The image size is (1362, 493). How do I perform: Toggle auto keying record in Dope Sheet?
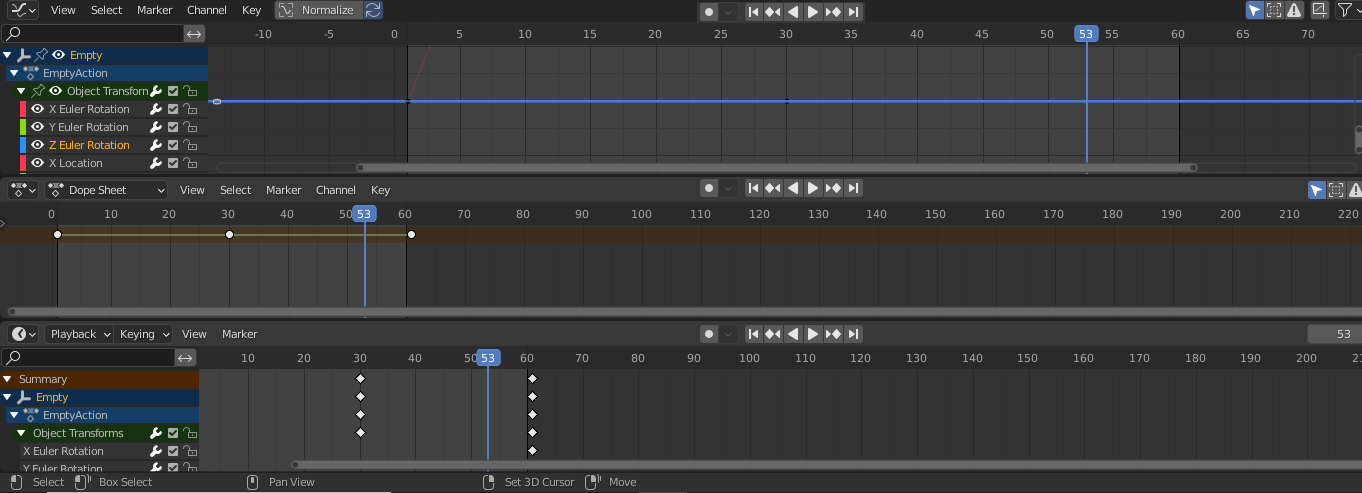(x=709, y=188)
